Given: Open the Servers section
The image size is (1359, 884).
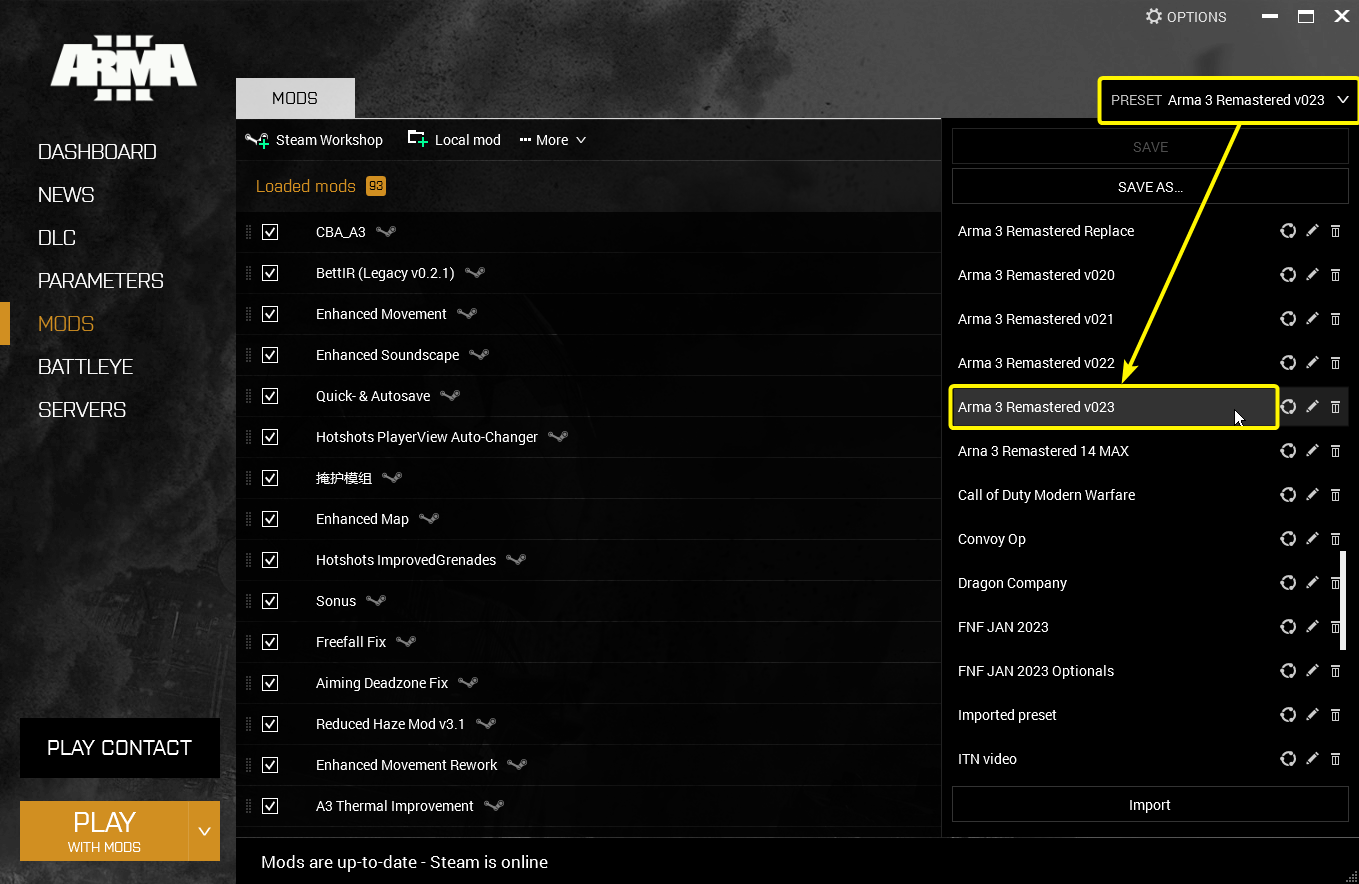Looking at the screenshot, I should pyautogui.click(x=82, y=410).
